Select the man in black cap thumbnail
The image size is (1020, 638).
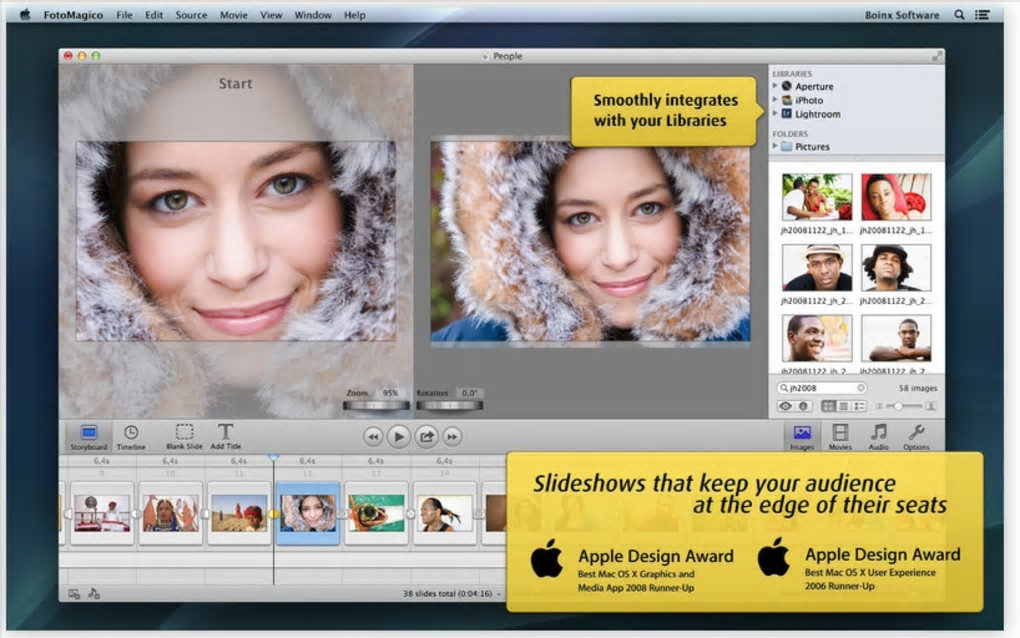tap(896, 267)
